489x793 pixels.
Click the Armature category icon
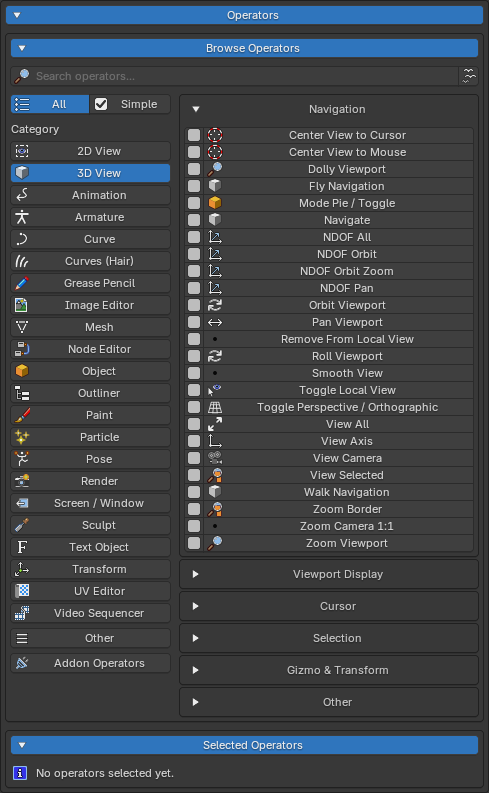(x=22, y=217)
